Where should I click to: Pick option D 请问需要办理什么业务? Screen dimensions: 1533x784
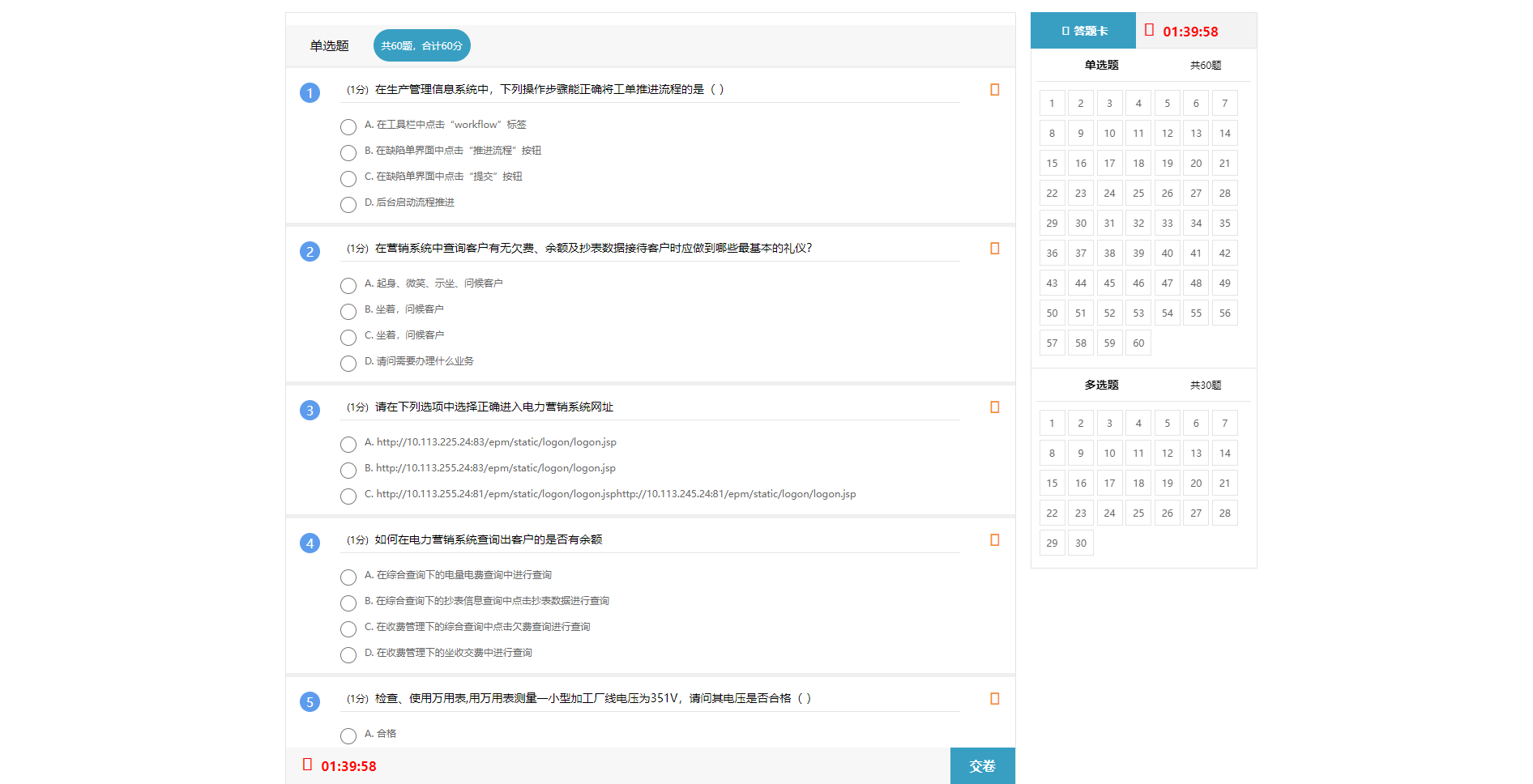(x=348, y=363)
